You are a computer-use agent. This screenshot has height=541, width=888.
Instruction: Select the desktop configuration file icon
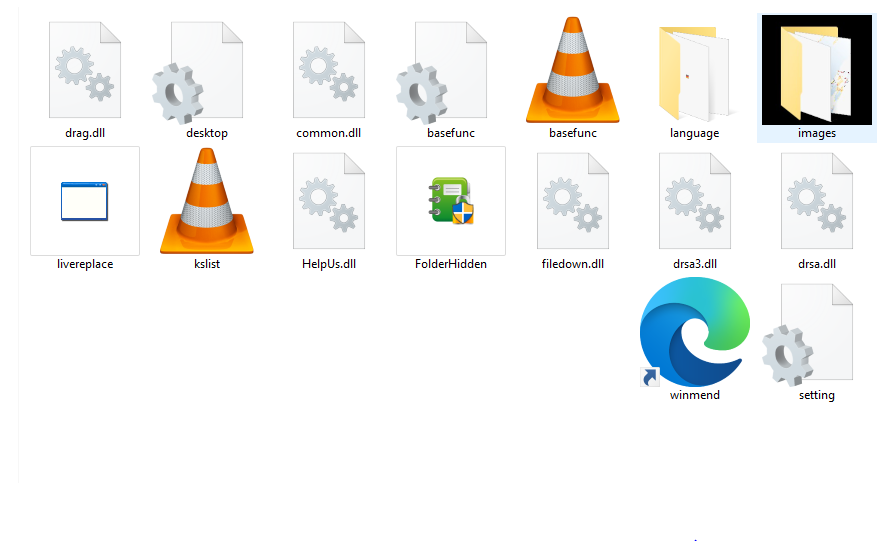pos(198,73)
